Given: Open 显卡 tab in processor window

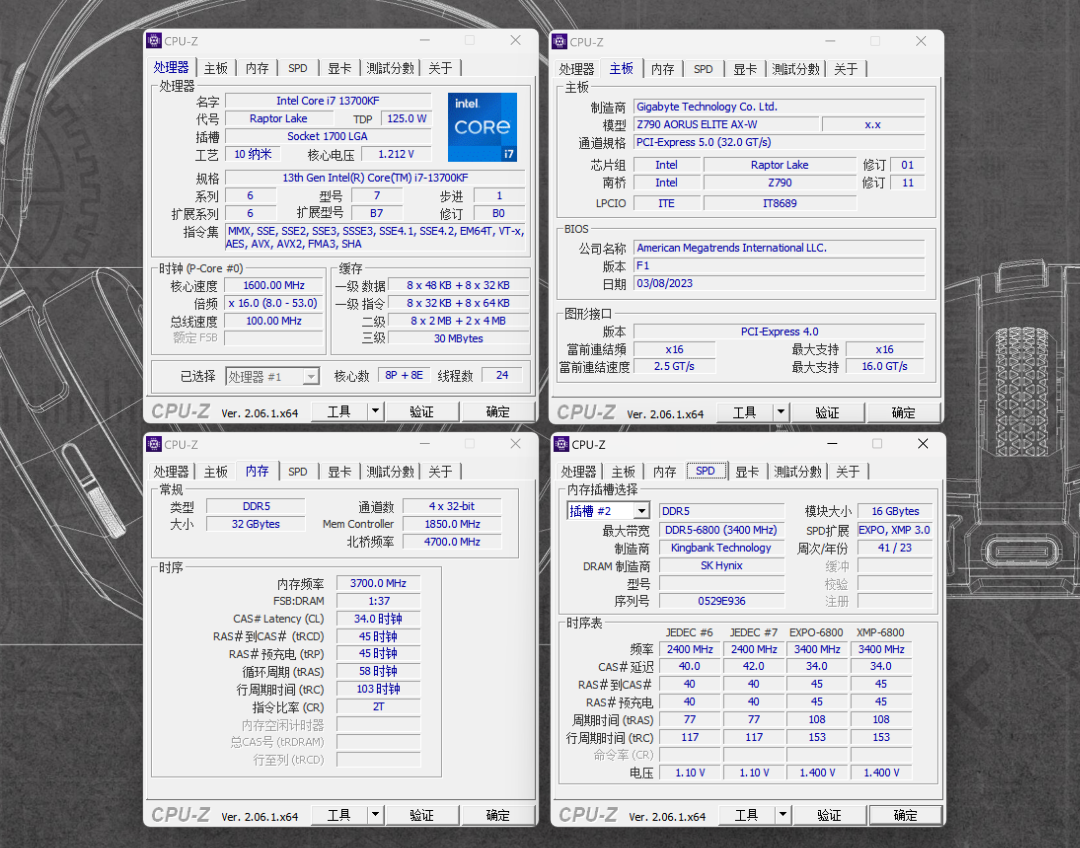Looking at the screenshot, I should tap(339, 68).
